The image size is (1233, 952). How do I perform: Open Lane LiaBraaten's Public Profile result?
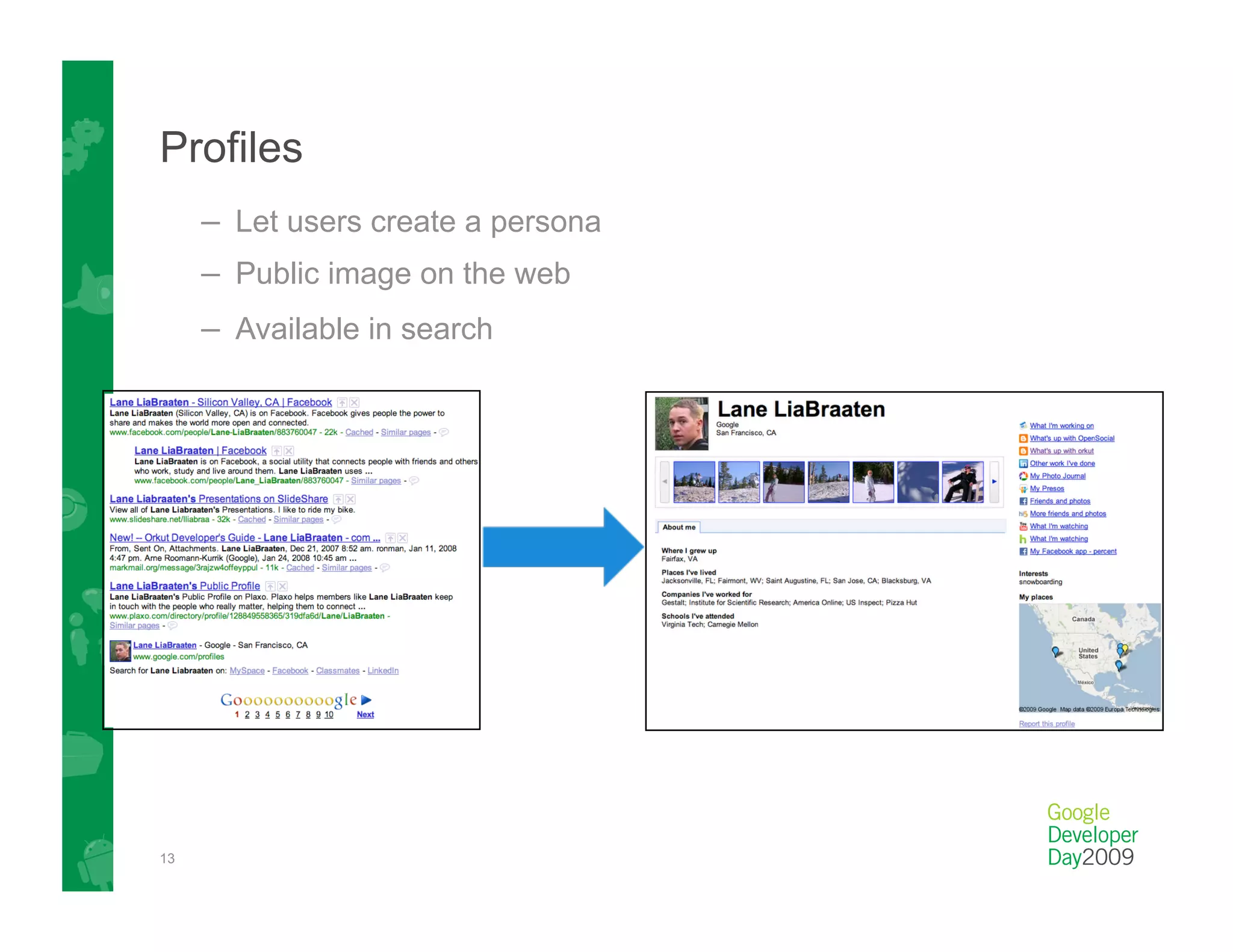click(x=184, y=586)
